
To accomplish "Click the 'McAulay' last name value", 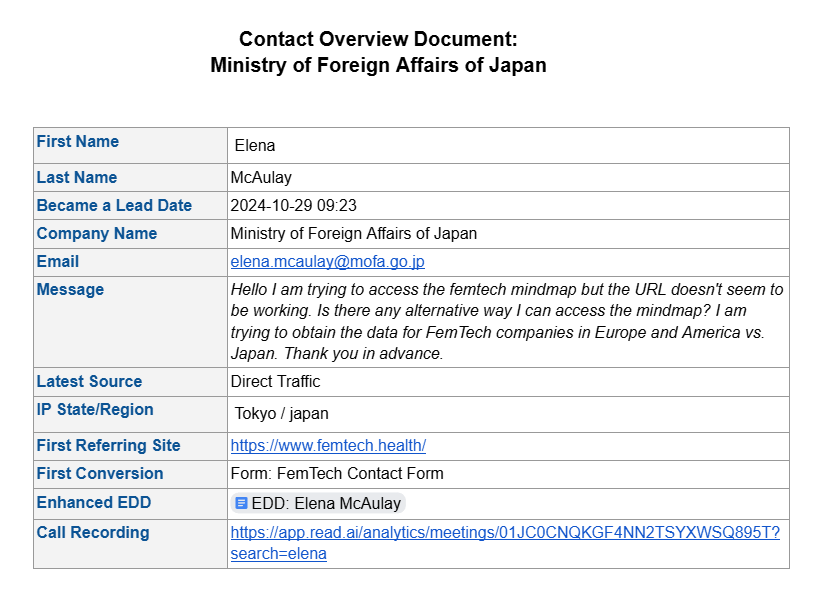I will click(261, 178).
